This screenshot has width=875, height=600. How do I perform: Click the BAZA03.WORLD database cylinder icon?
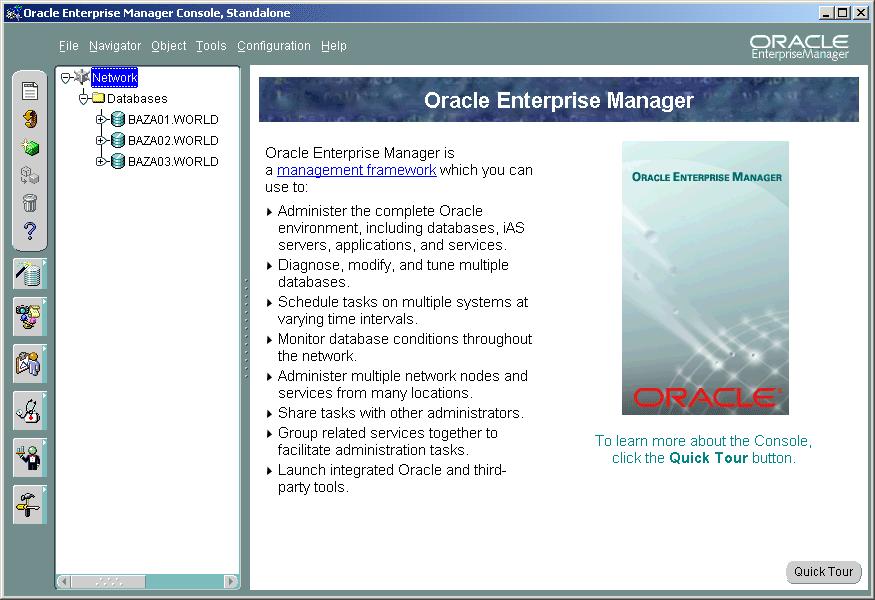[x=118, y=161]
